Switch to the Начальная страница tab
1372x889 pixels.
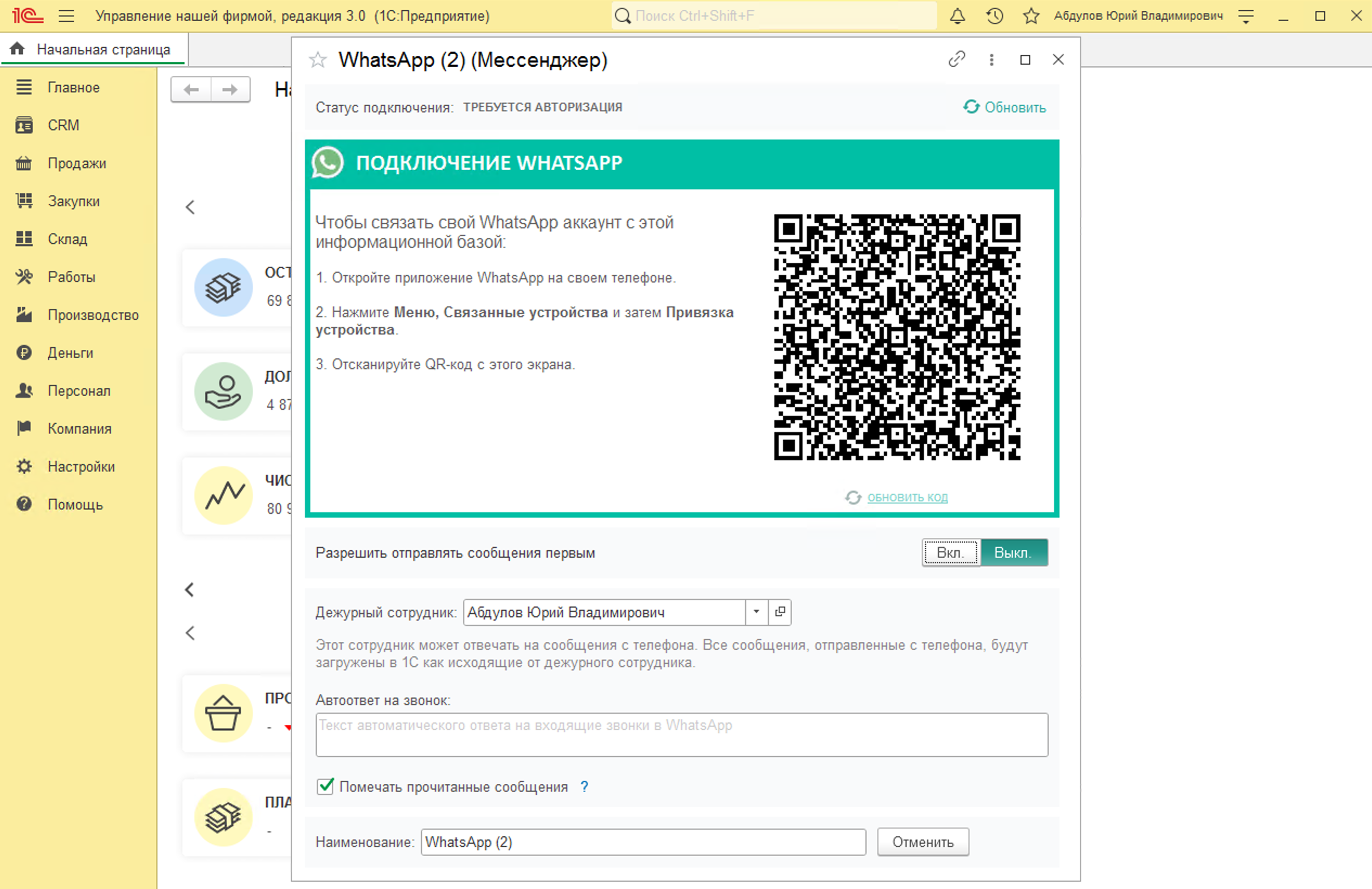coord(104,49)
